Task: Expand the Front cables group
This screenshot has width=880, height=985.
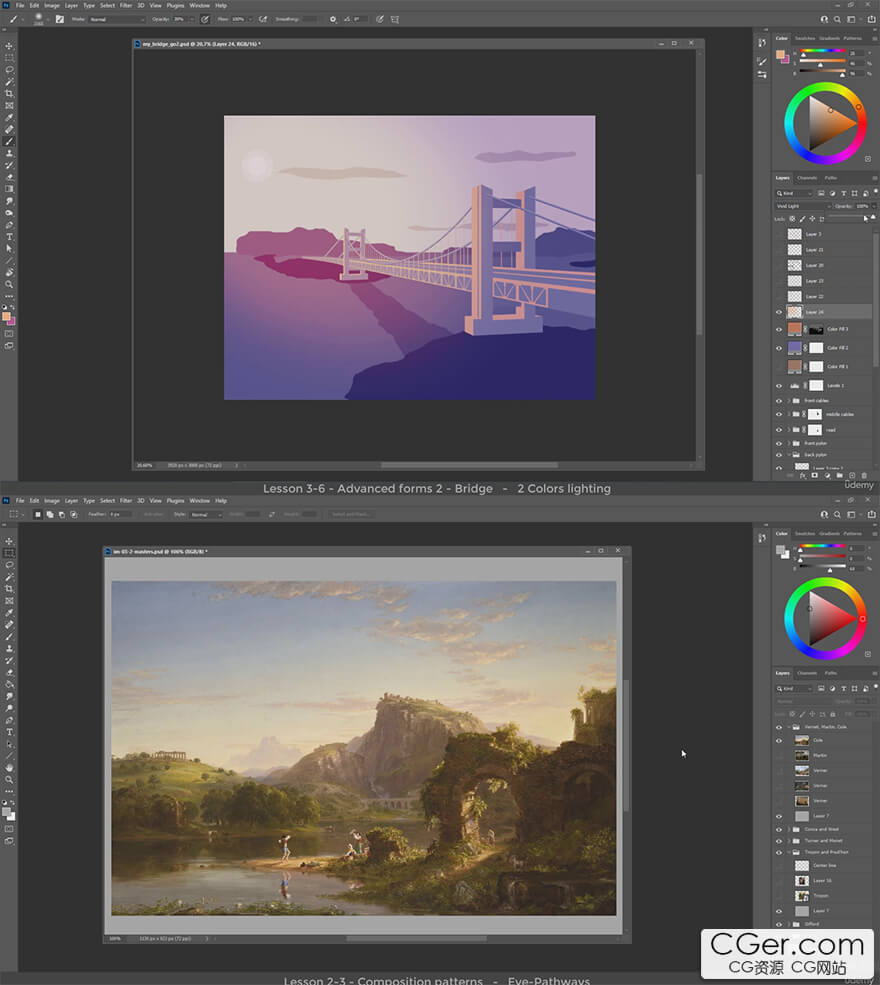Action: tap(789, 401)
